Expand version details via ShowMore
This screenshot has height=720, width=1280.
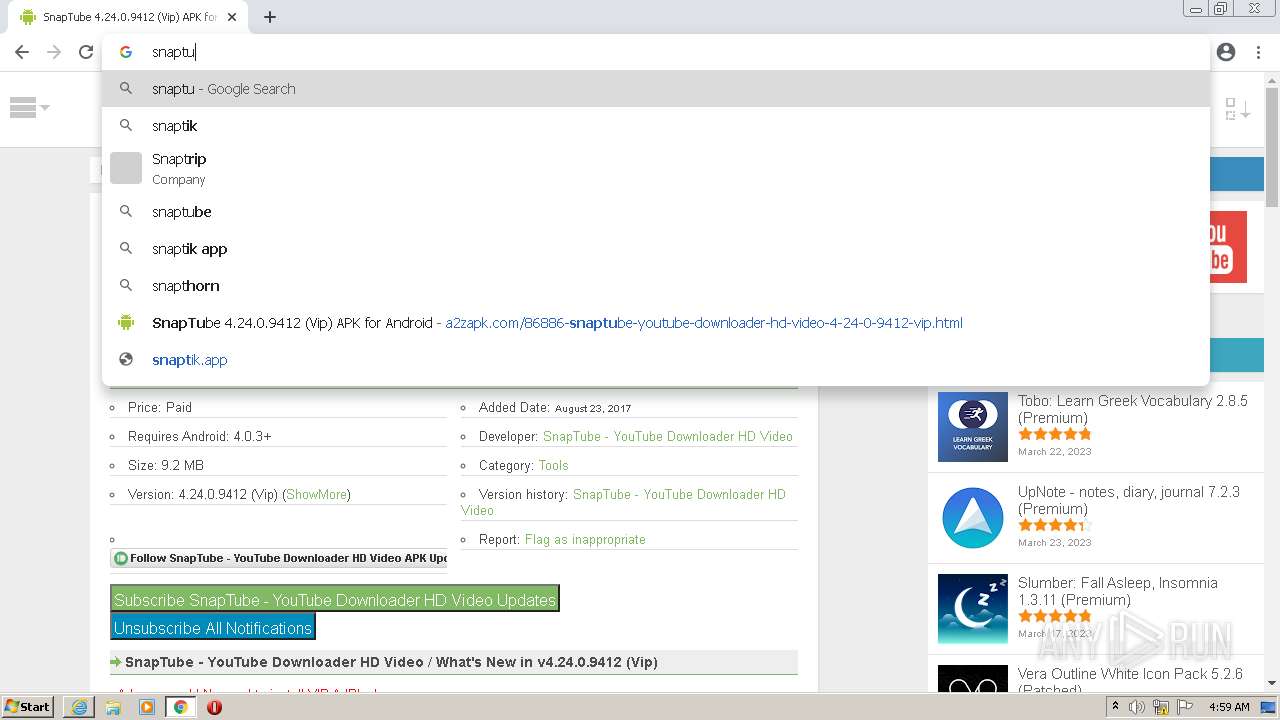[317, 494]
